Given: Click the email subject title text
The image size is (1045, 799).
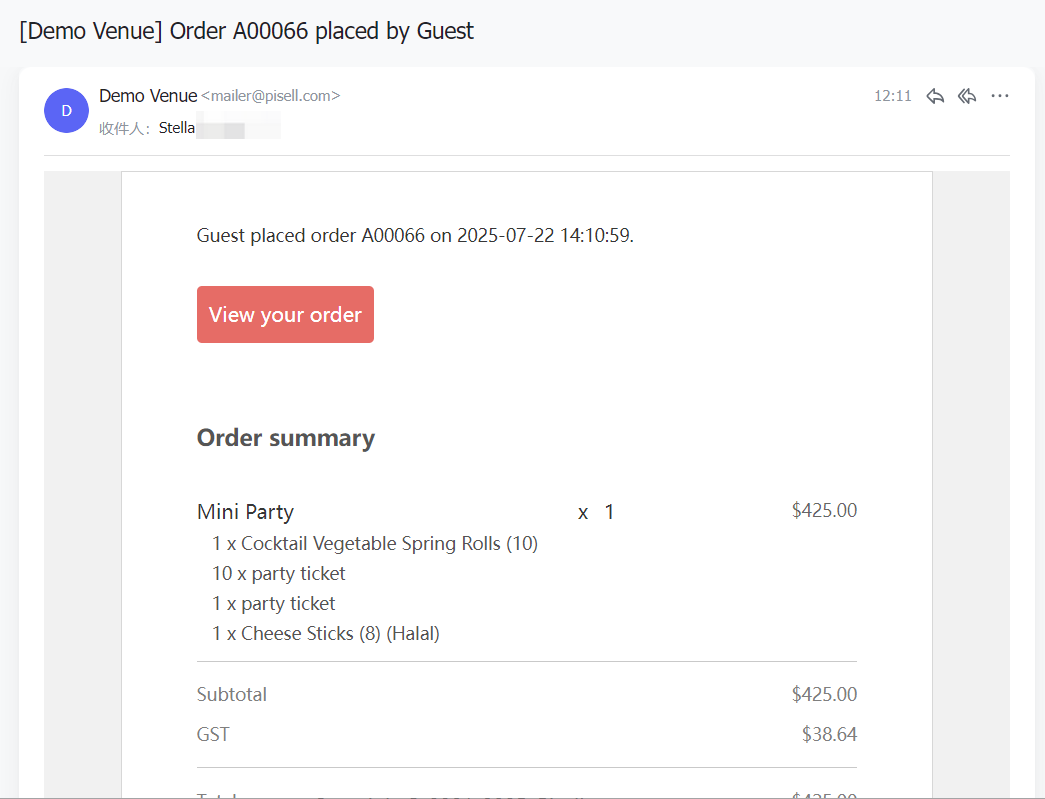Looking at the screenshot, I should [246, 31].
